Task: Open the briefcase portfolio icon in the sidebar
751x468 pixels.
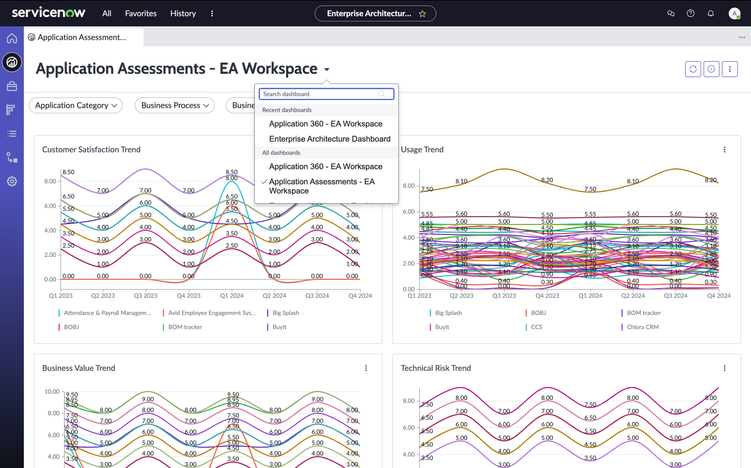Action: click(x=12, y=86)
